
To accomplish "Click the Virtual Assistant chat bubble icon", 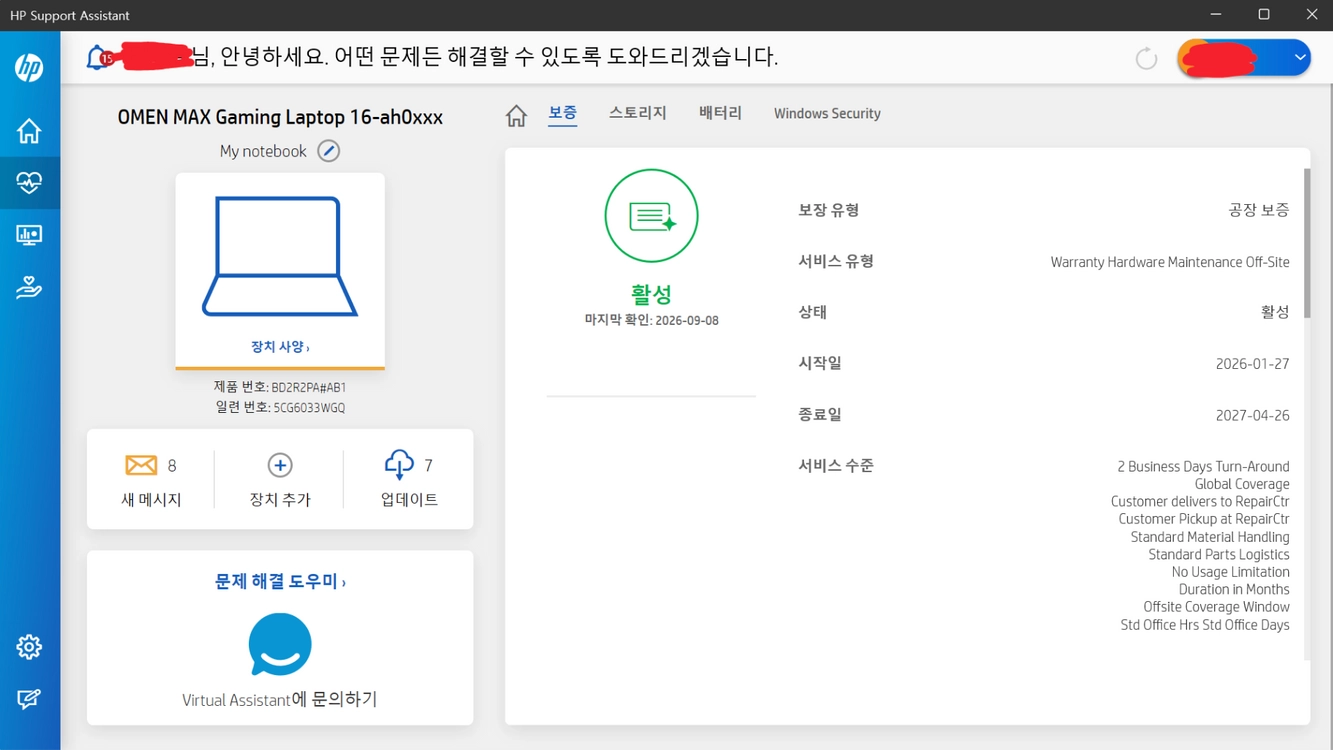I will point(280,645).
